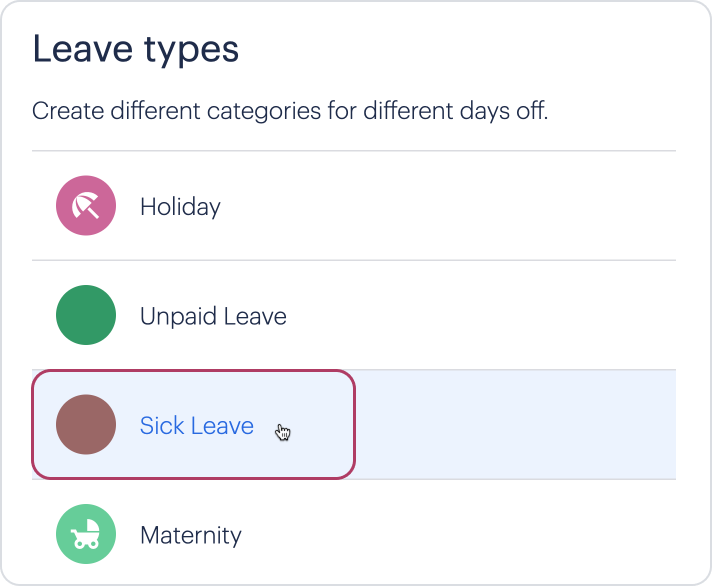Screen dimensions: 712x586
Task: Click the green stroller Maternity icon
Action: (86, 534)
